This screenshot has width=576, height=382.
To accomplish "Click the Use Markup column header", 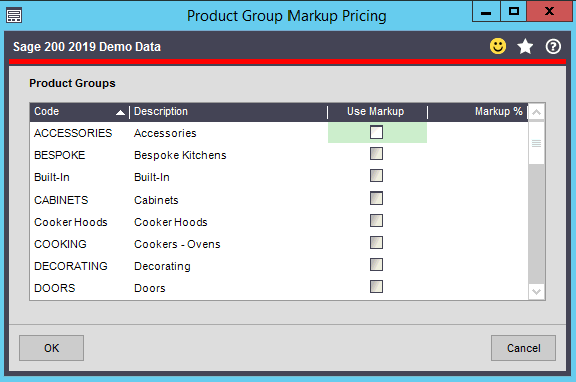I will click(x=377, y=112).
